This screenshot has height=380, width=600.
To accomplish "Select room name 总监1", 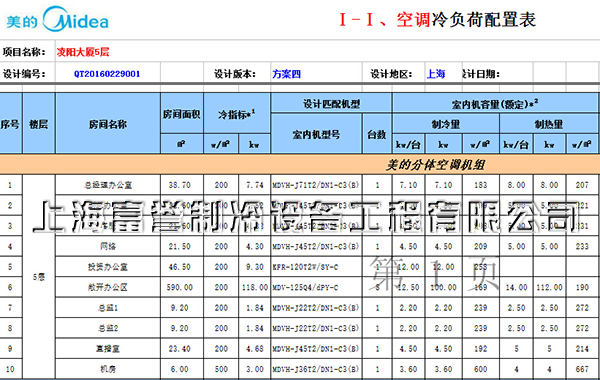I will (x=108, y=308).
